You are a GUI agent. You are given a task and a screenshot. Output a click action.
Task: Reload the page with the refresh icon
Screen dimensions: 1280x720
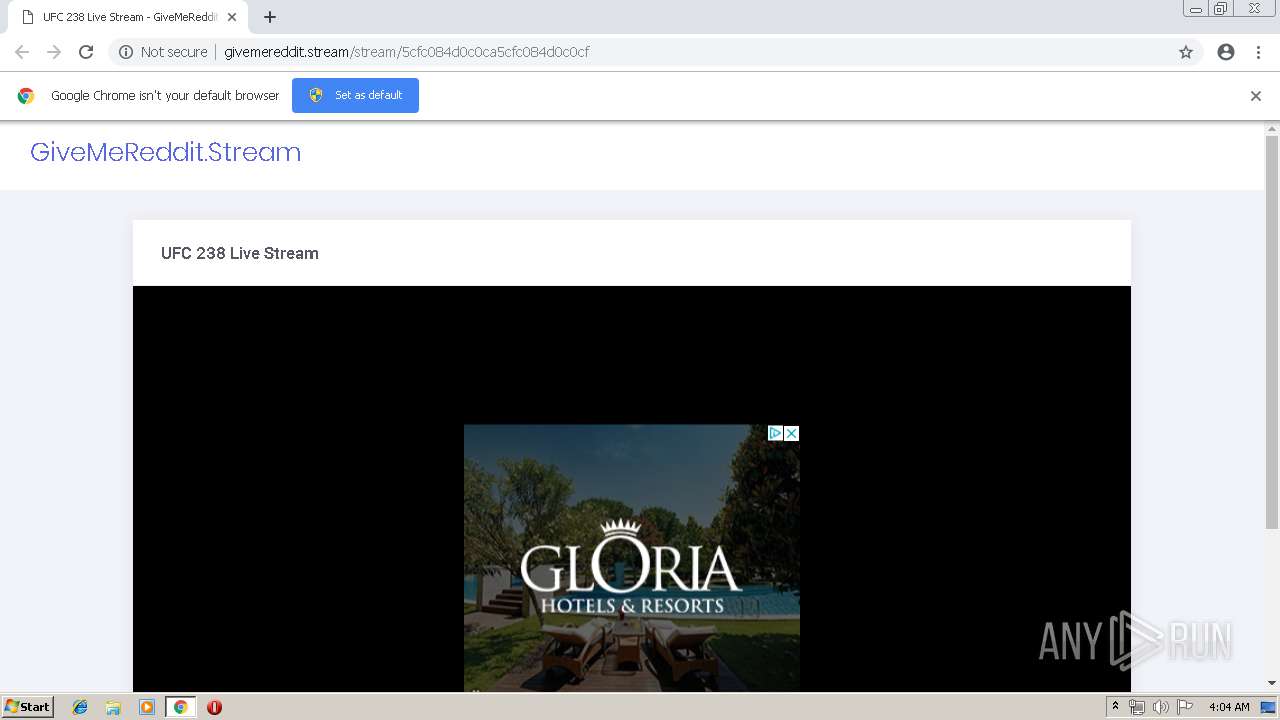pyautogui.click(x=86, y=52)
